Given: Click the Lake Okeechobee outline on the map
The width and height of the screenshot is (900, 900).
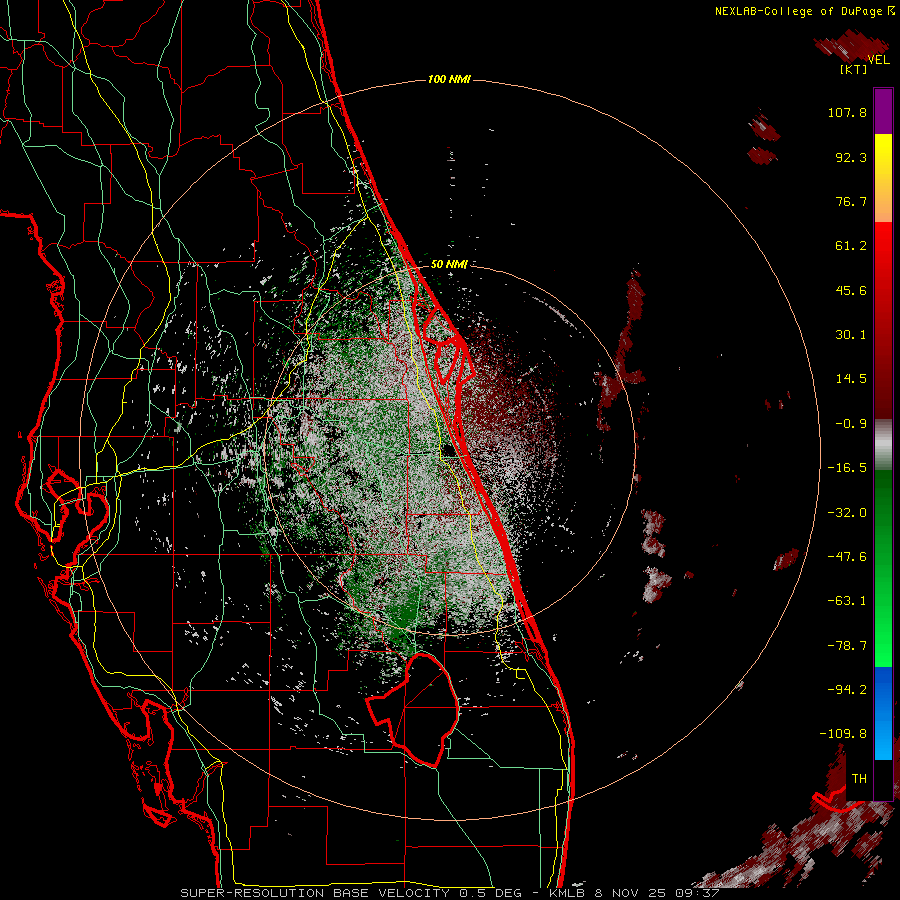Looking at the screenshot, I should point(414,711).
